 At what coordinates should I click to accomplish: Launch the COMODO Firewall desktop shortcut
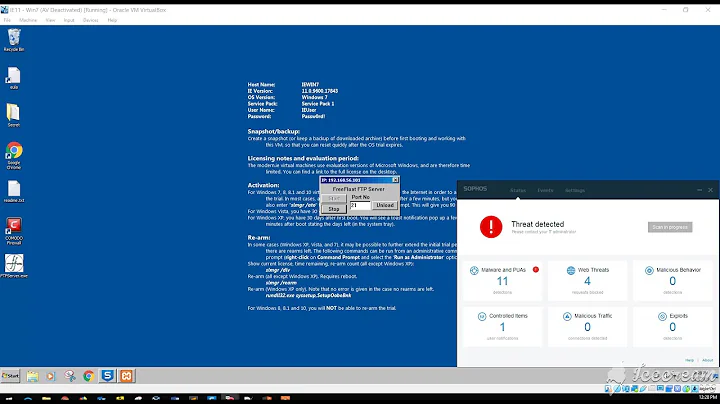click(x=14, y=231)
